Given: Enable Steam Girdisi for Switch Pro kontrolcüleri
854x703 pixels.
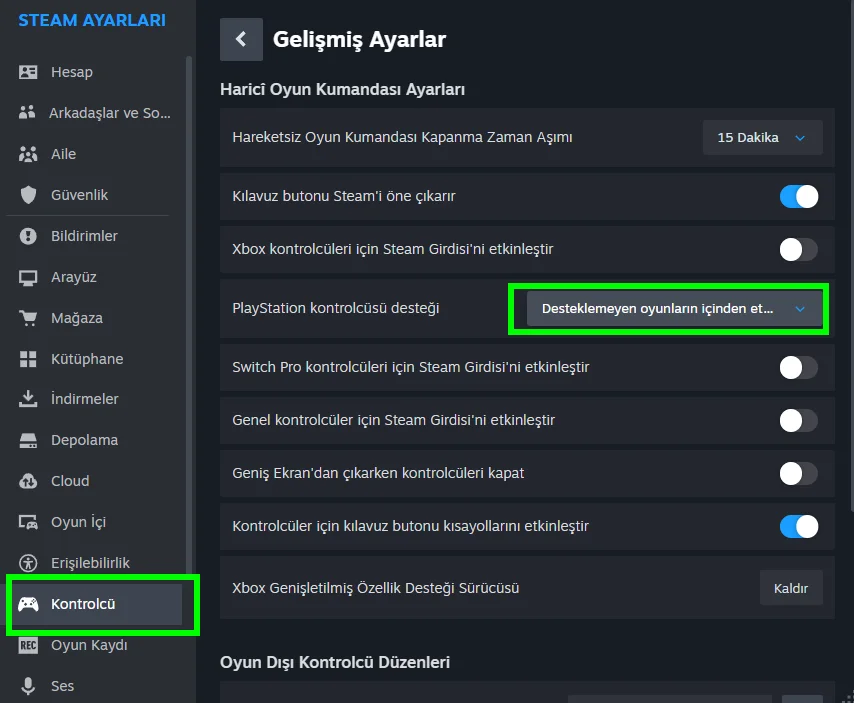Looking at the screenshot, I should (x=798, y=368).
